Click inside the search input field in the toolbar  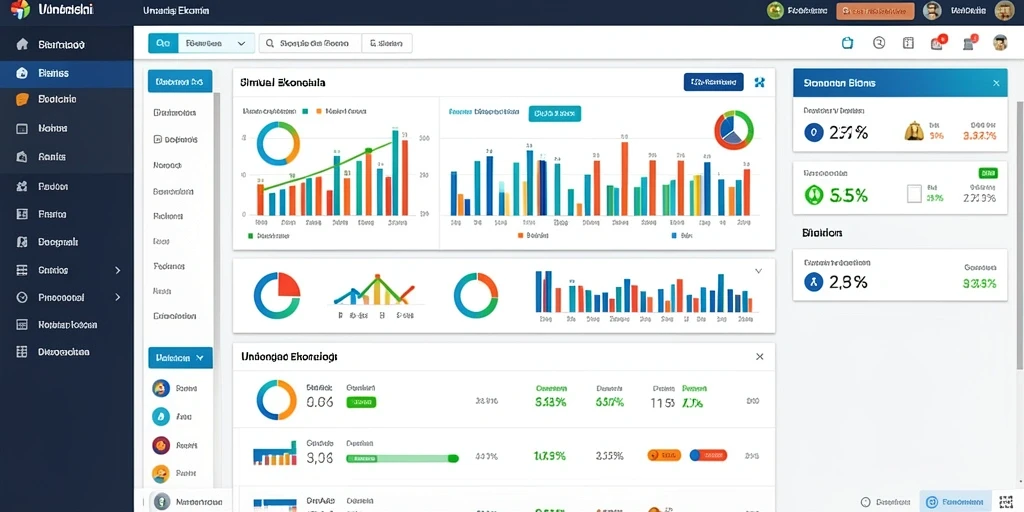click(310, 44)
